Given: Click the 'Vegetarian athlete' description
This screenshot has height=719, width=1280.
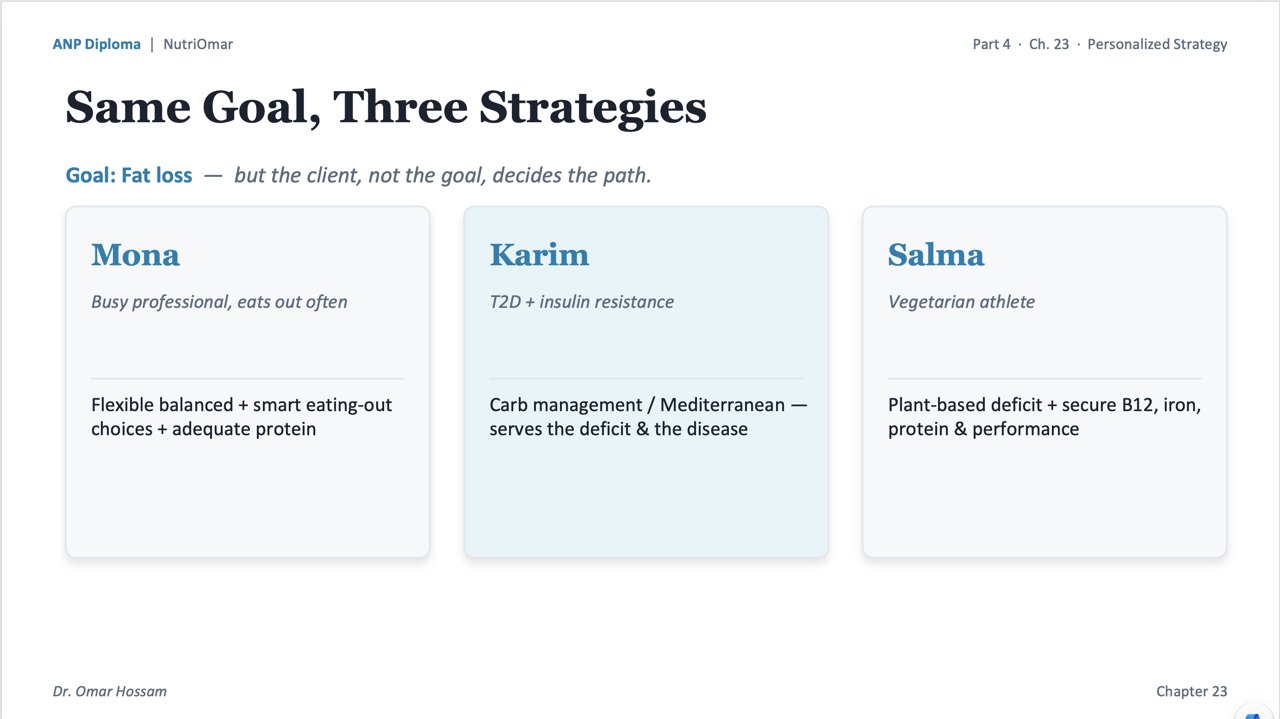Looking at the screenshot, I should [x=961, y=301].
